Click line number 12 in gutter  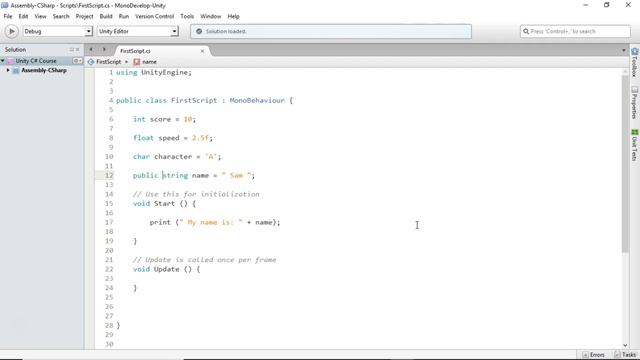click(109, 176)
